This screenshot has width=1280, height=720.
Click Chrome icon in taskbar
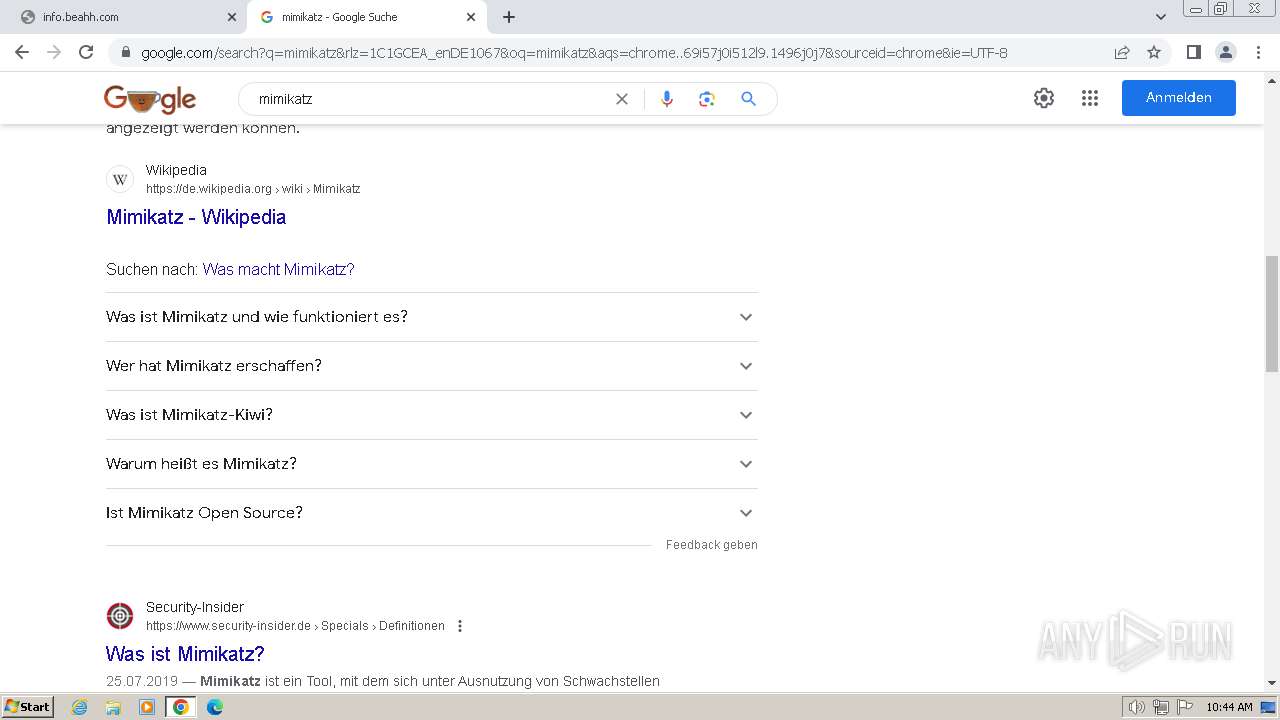[181, 707]
